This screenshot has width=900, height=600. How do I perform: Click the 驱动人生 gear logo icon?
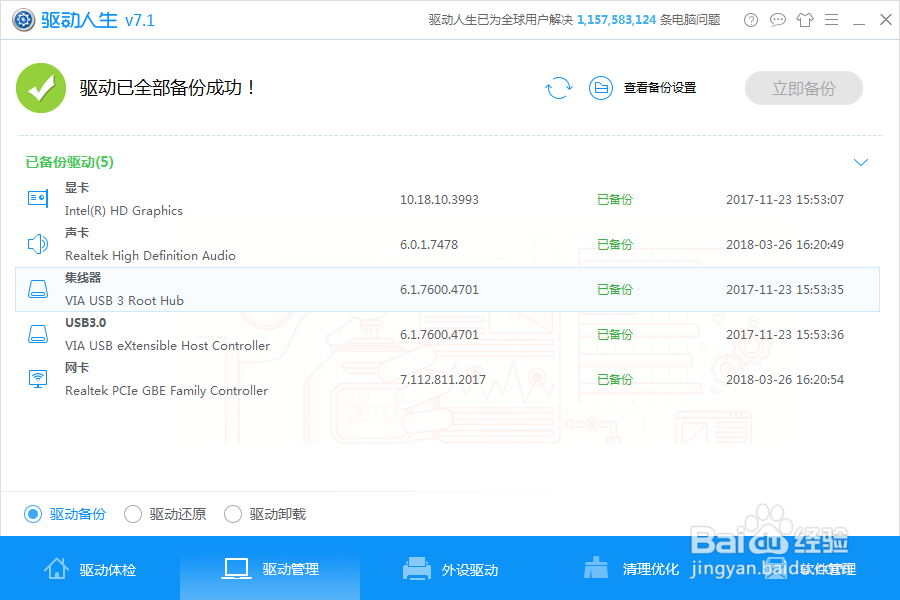point(24,20)
